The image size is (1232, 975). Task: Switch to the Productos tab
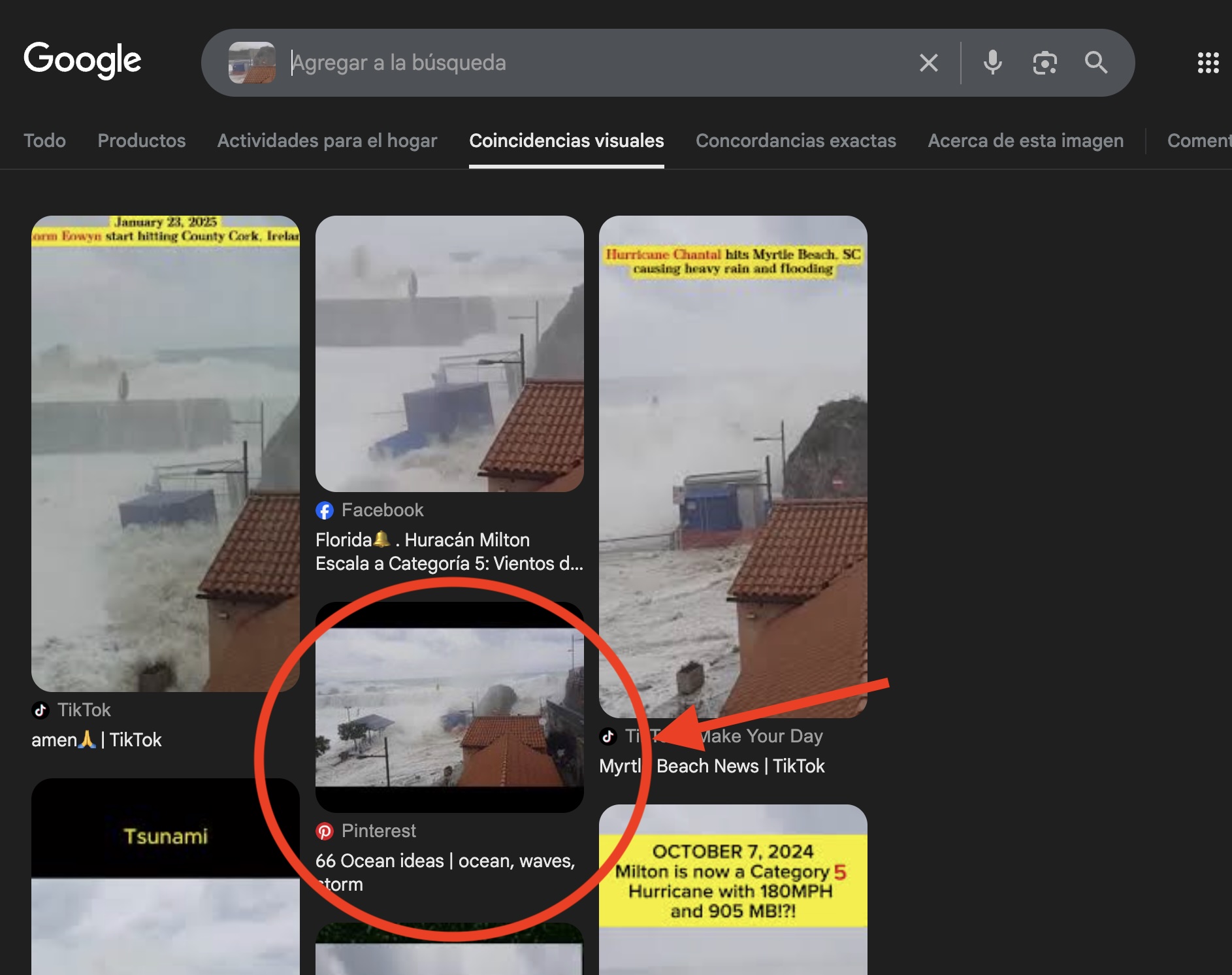[x=142, y=140]
